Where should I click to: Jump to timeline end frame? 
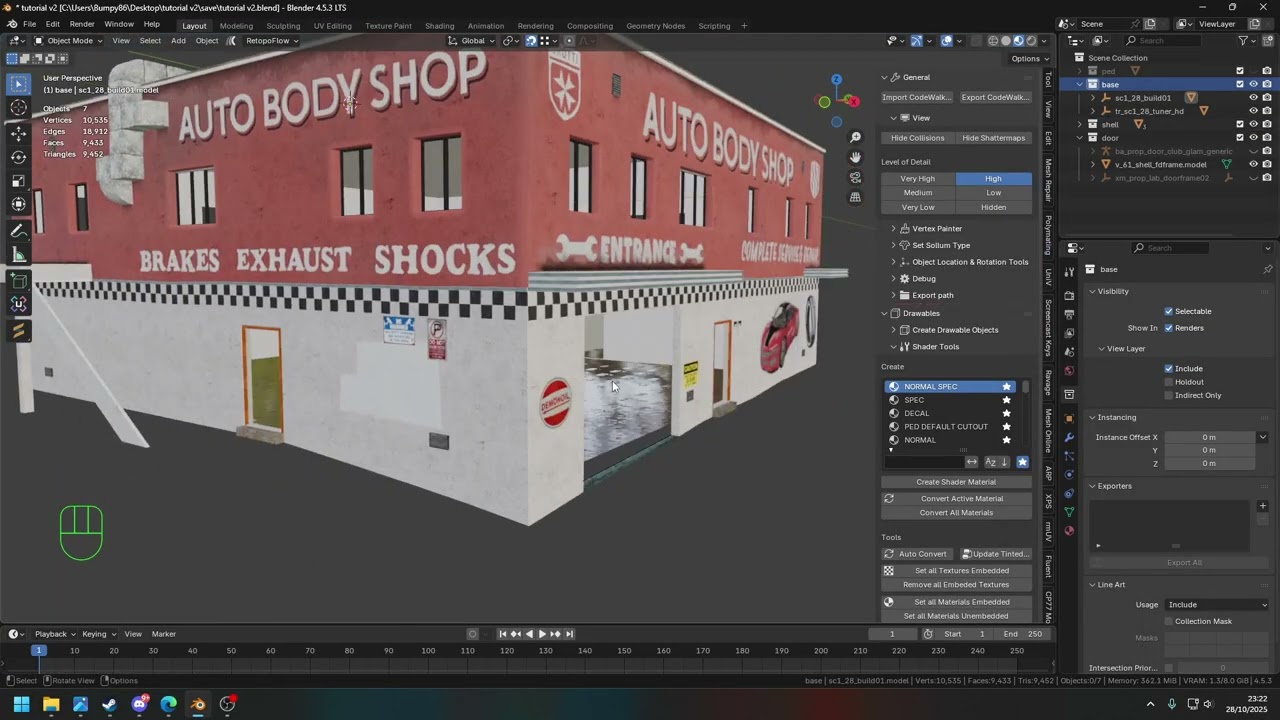click(x=569, y=634)
